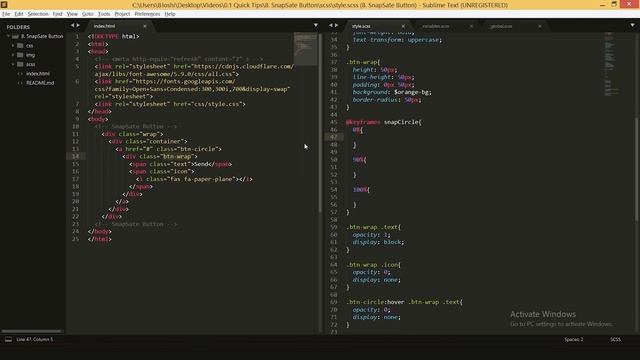Click the DOCTYPE html line

pyautogui.click(x=113, y=36)
